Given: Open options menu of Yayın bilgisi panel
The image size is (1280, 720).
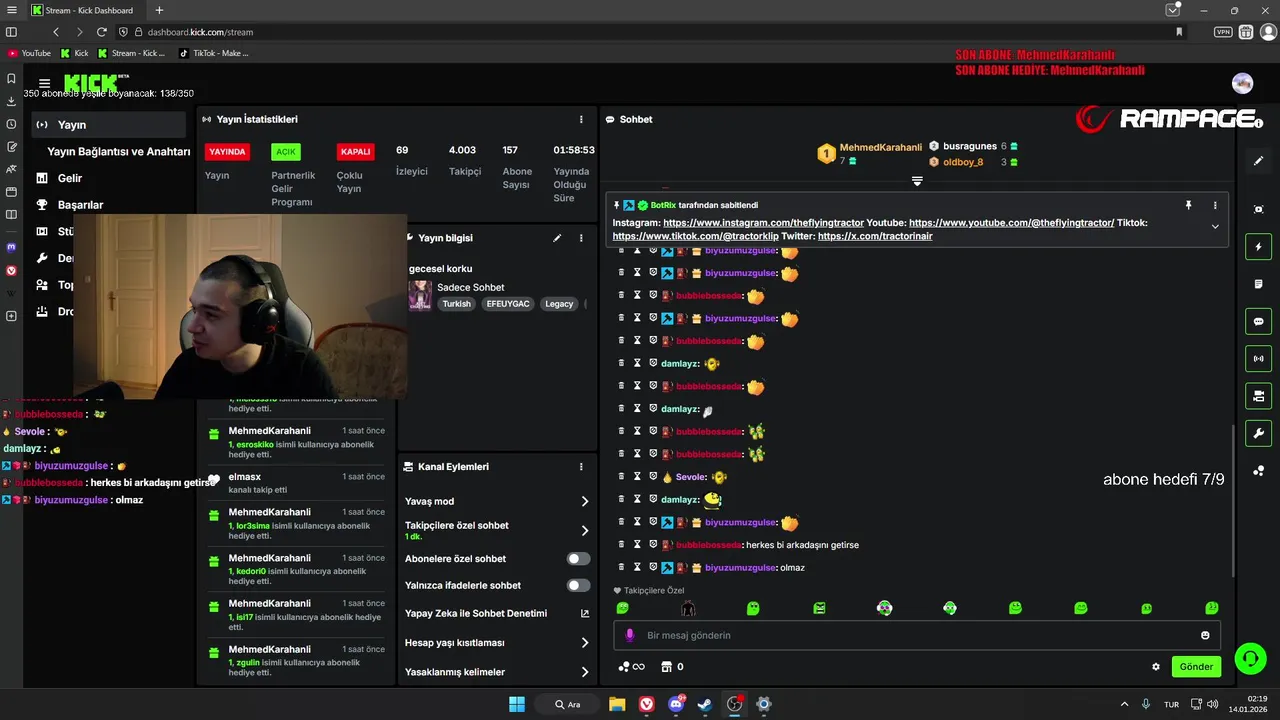Looking at the screenshot, I should [x=581, y=238].
